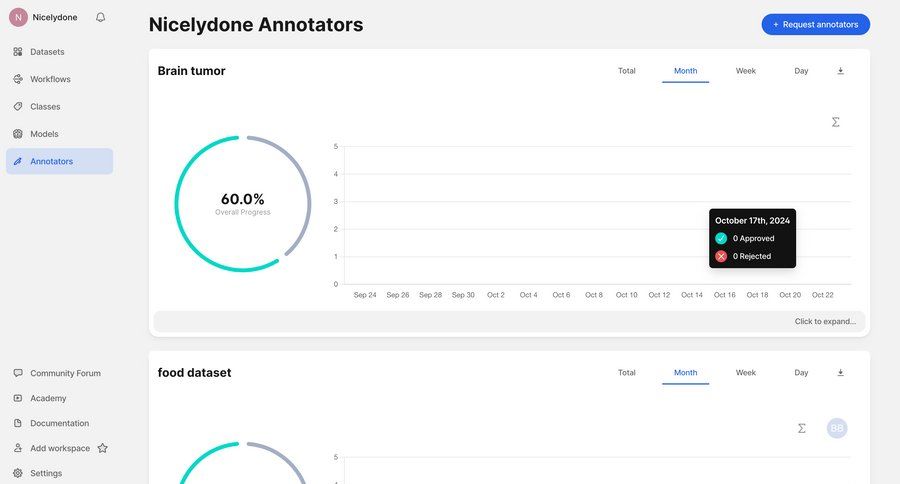Select the Total tab for the food dataset

[x=626, y=373]
